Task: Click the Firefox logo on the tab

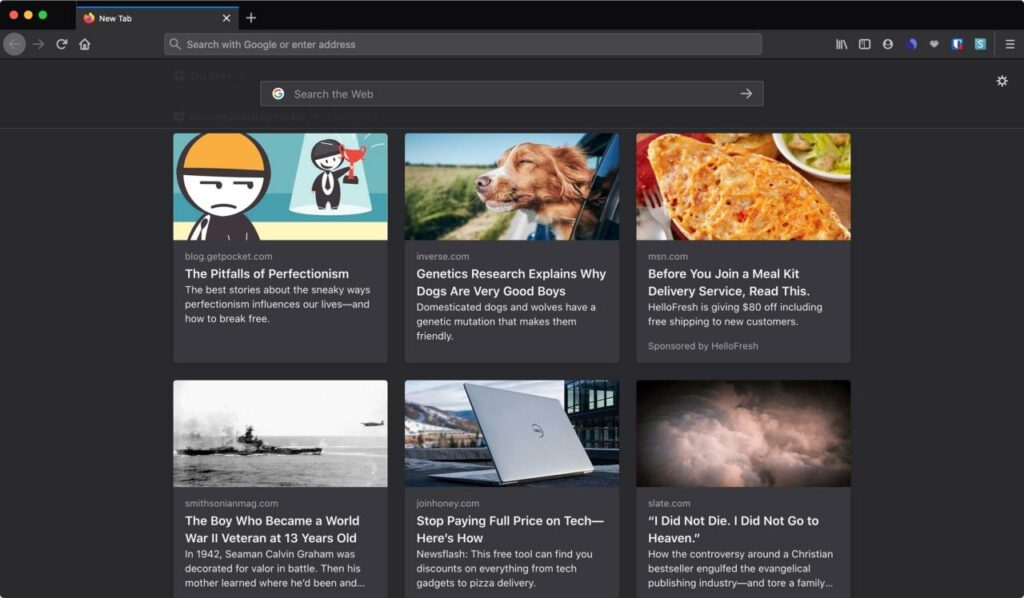Action: pos(89,18)
